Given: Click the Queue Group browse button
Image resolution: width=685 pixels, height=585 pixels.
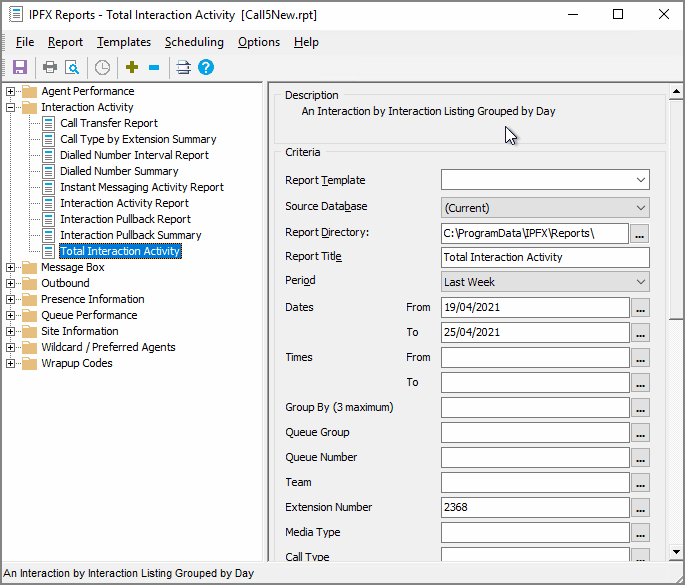Looking at the screenshot, I should click(x=640, y=433).
